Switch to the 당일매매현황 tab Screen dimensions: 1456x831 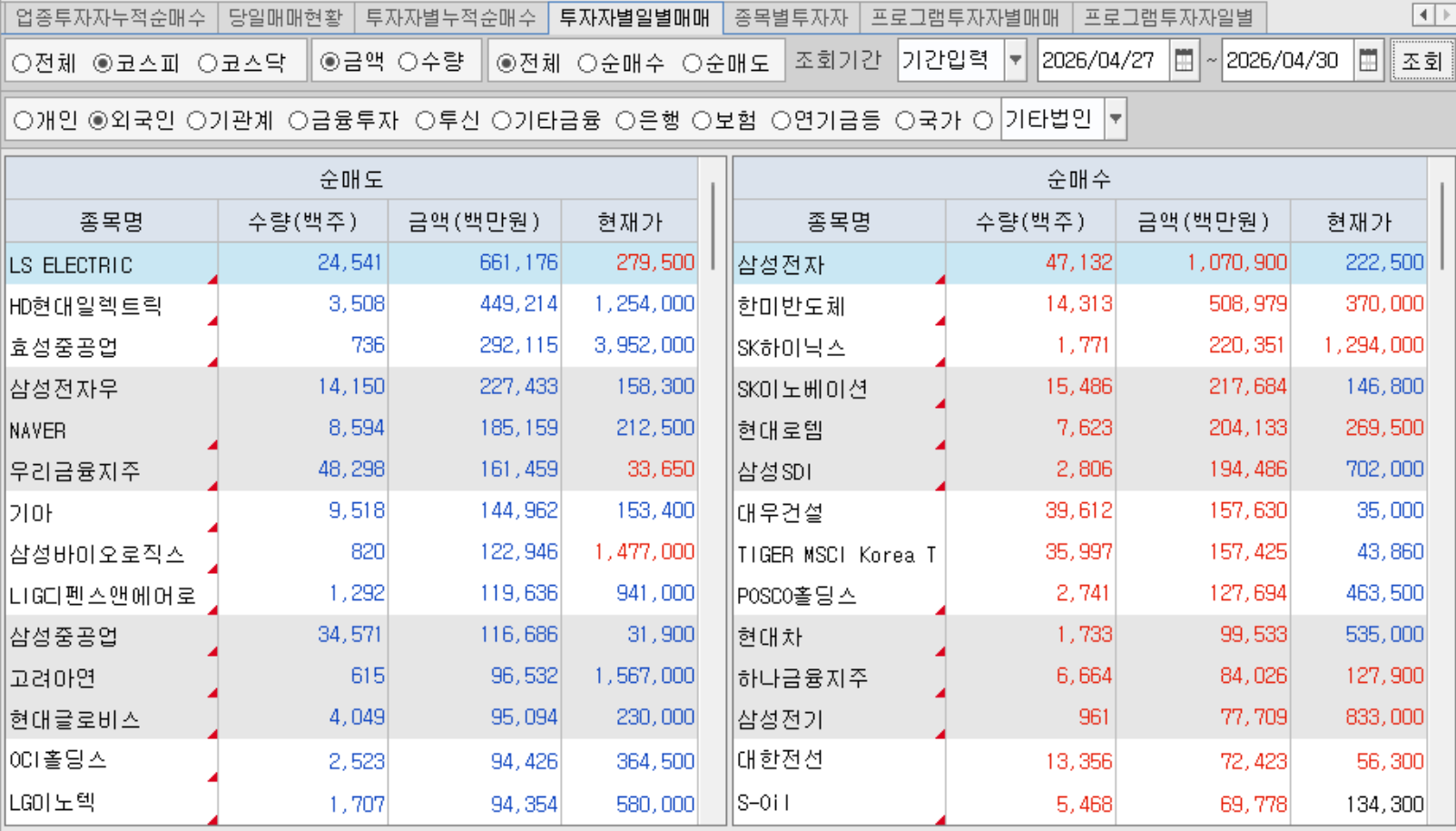tap(285, 16)
